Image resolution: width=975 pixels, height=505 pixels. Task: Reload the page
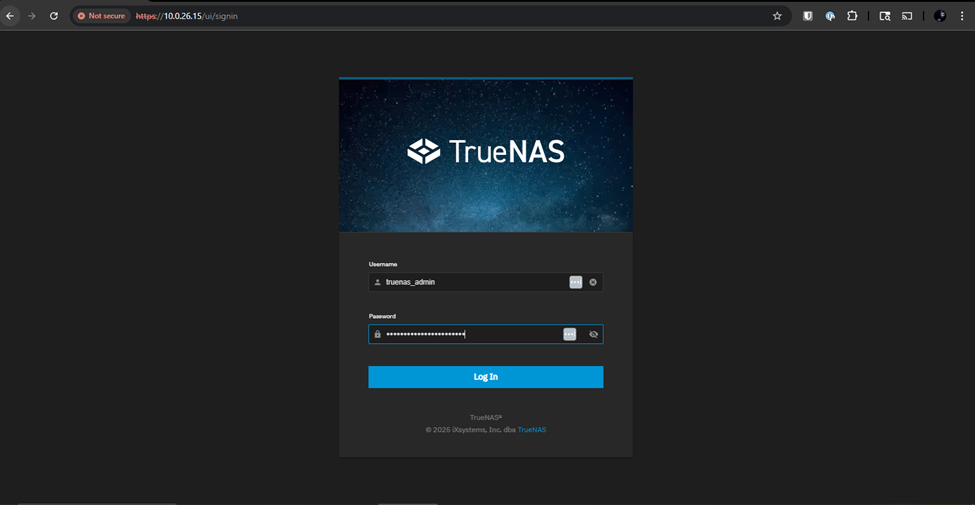coord(54,16)
